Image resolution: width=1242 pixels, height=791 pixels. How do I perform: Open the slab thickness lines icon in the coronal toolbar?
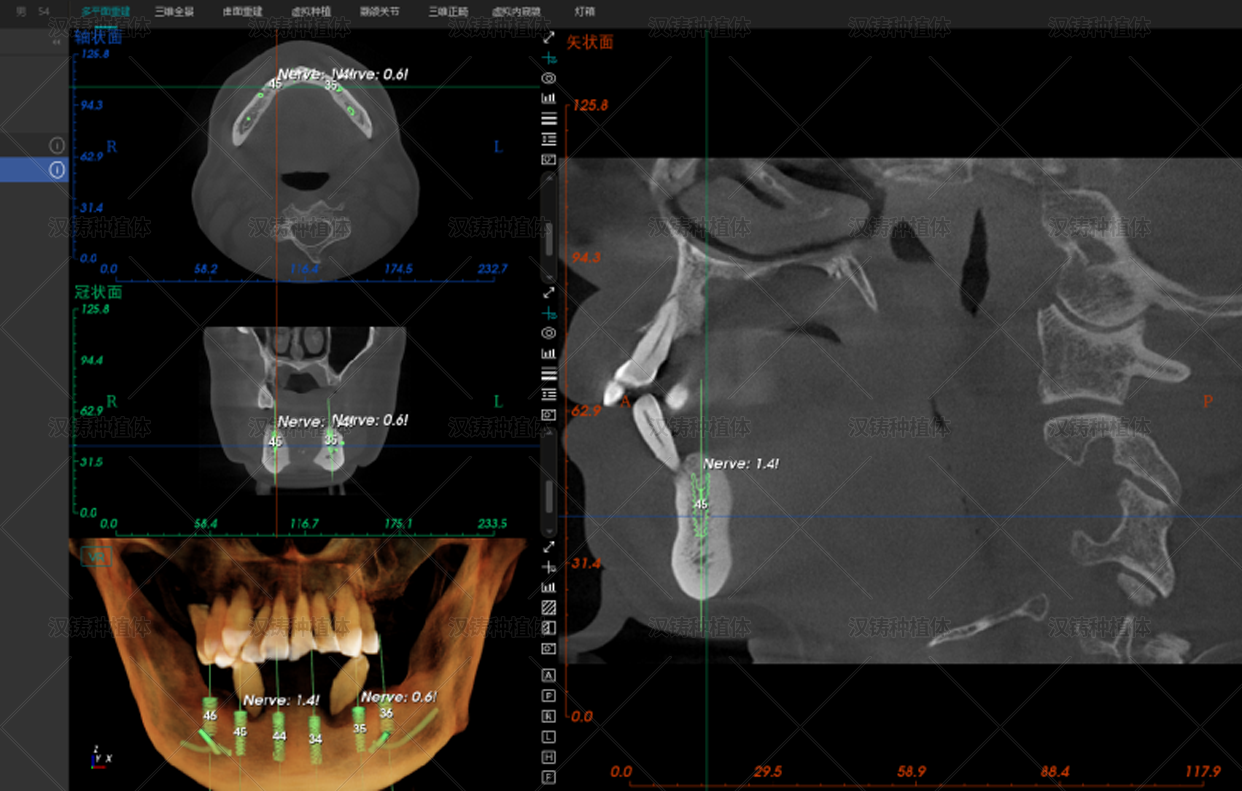pos(548,374)
